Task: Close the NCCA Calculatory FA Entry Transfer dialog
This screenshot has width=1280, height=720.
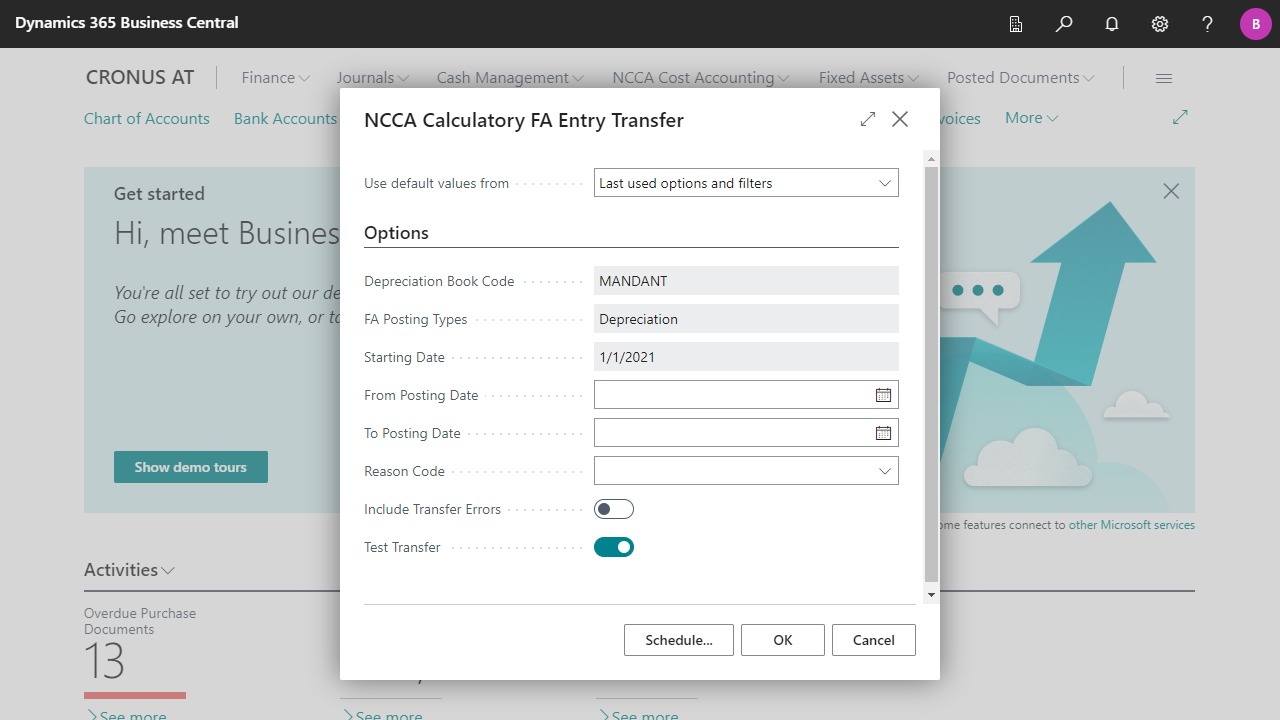Action: tap(900, 119)
